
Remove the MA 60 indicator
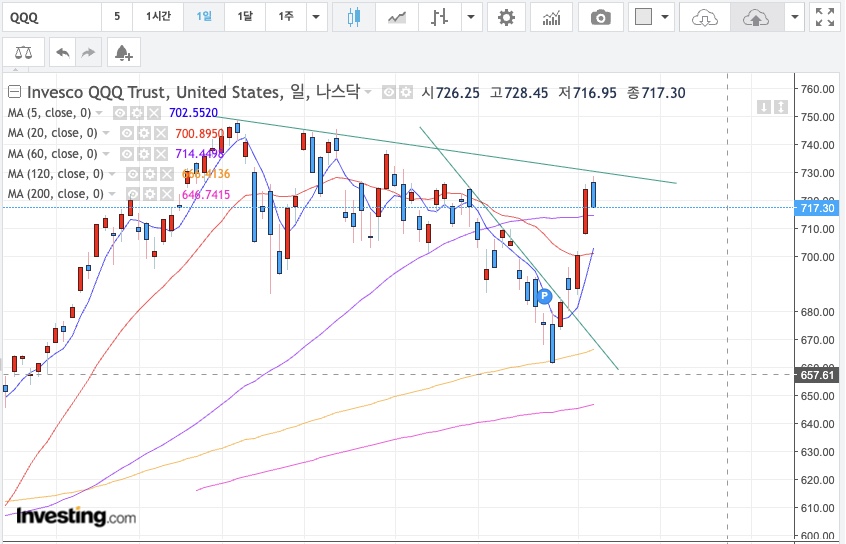point(161,154)
